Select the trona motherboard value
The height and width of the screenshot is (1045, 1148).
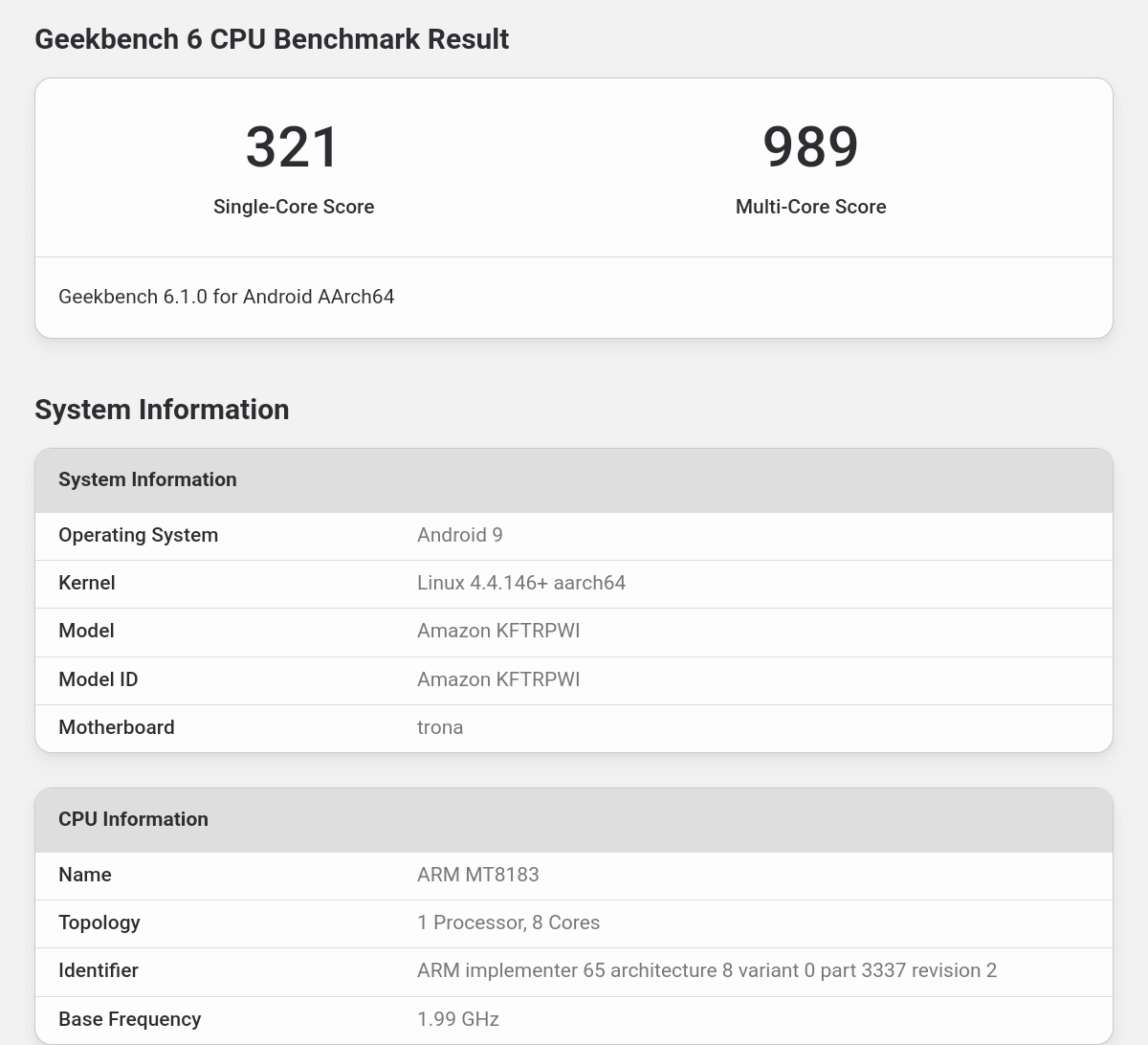[440, 727]
